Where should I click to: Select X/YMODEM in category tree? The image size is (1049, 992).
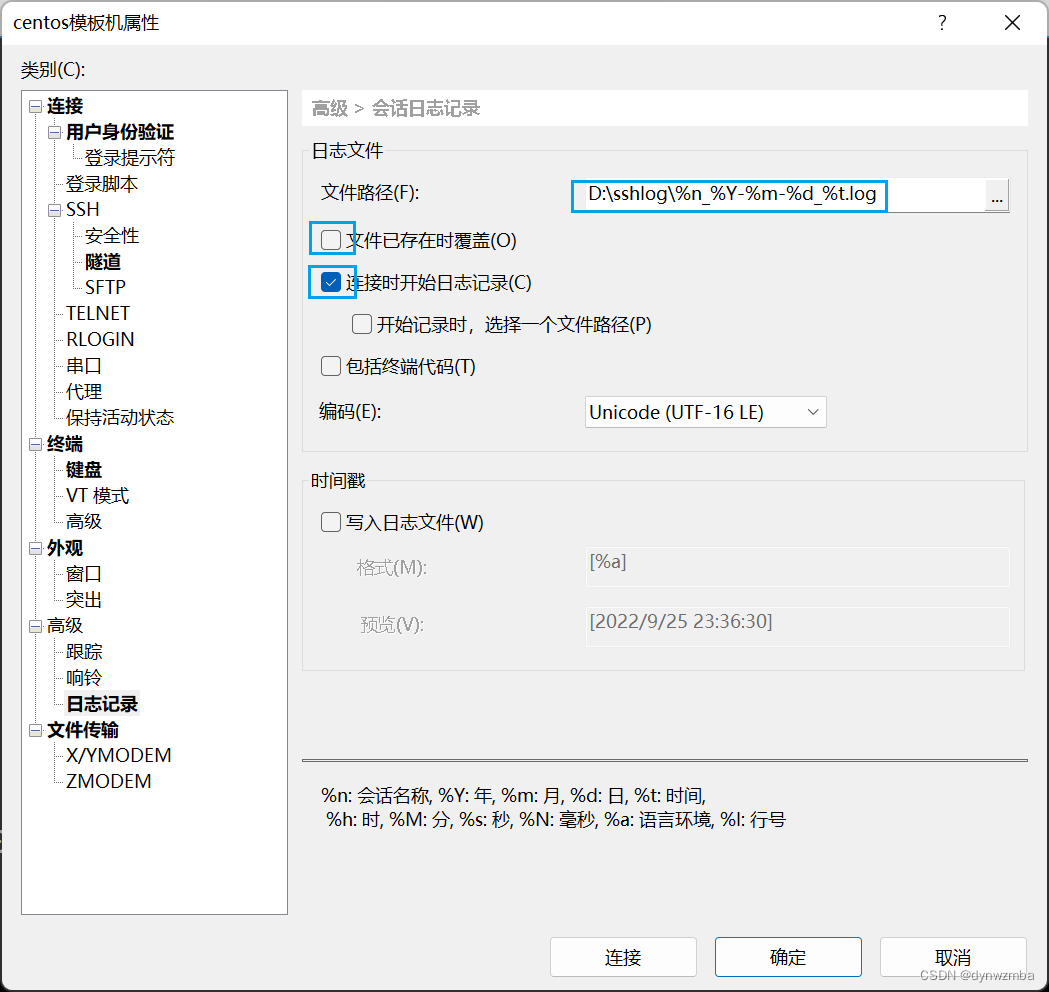118,756
